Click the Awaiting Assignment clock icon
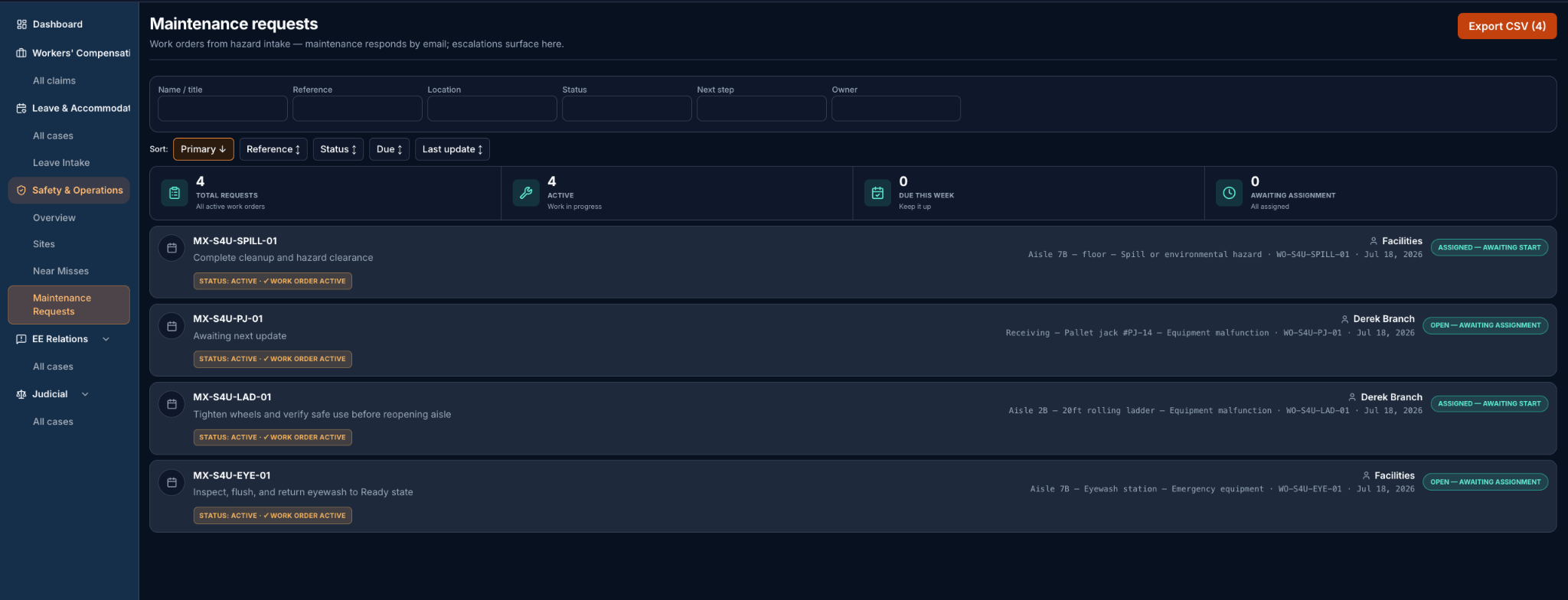The height and width of the screenshot is (600, 1568). coord(1229,193)
